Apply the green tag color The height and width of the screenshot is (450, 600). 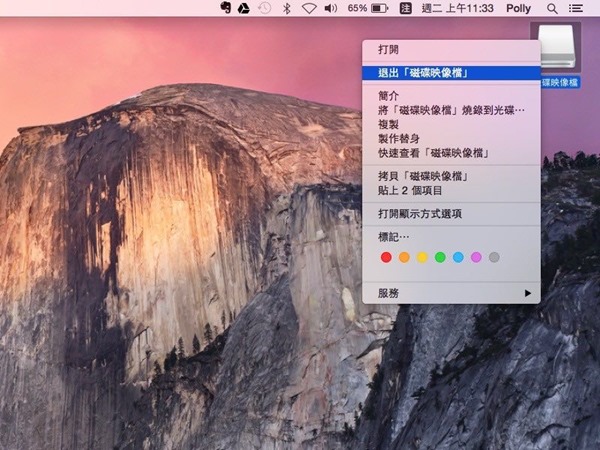point(440,257)
